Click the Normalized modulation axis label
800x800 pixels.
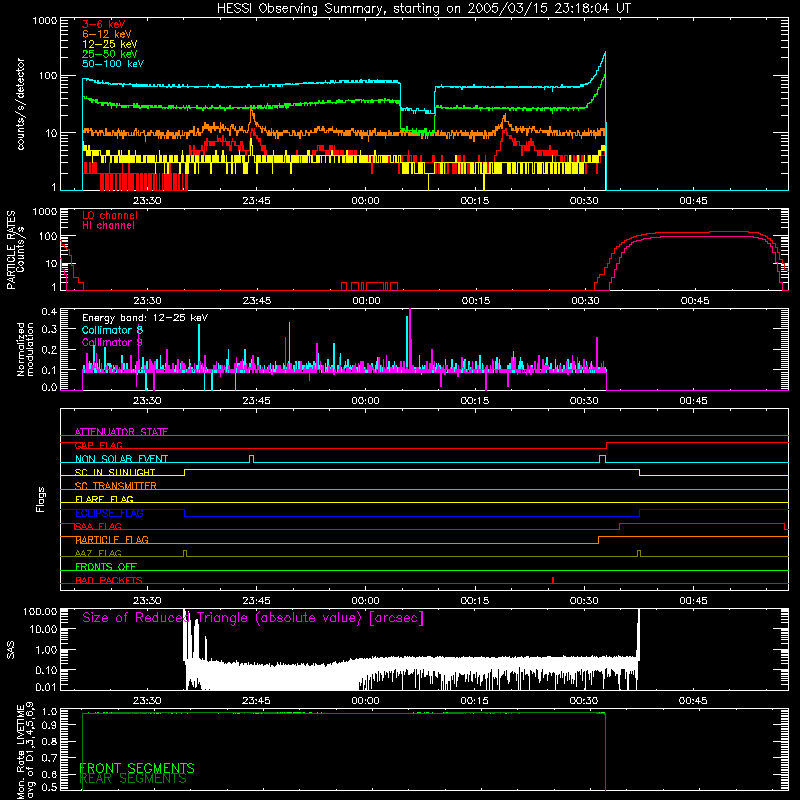click(26, 349)
